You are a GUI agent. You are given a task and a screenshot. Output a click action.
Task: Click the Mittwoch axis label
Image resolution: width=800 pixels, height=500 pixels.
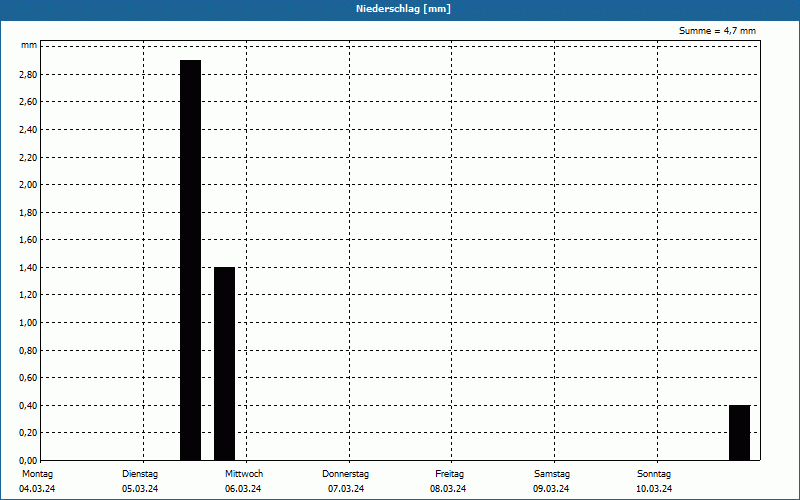coord(244,474)
